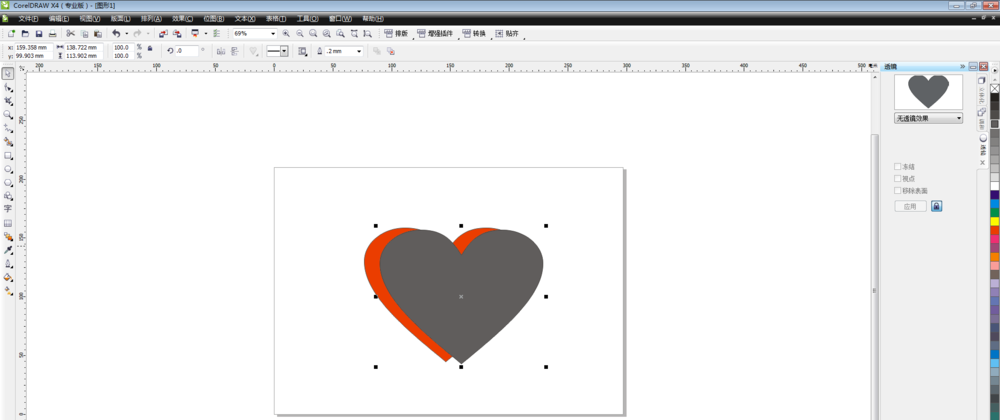Save the document with the floppy icon
Image resolution: width=1000 pixels, height=420 pixels.
39,33
